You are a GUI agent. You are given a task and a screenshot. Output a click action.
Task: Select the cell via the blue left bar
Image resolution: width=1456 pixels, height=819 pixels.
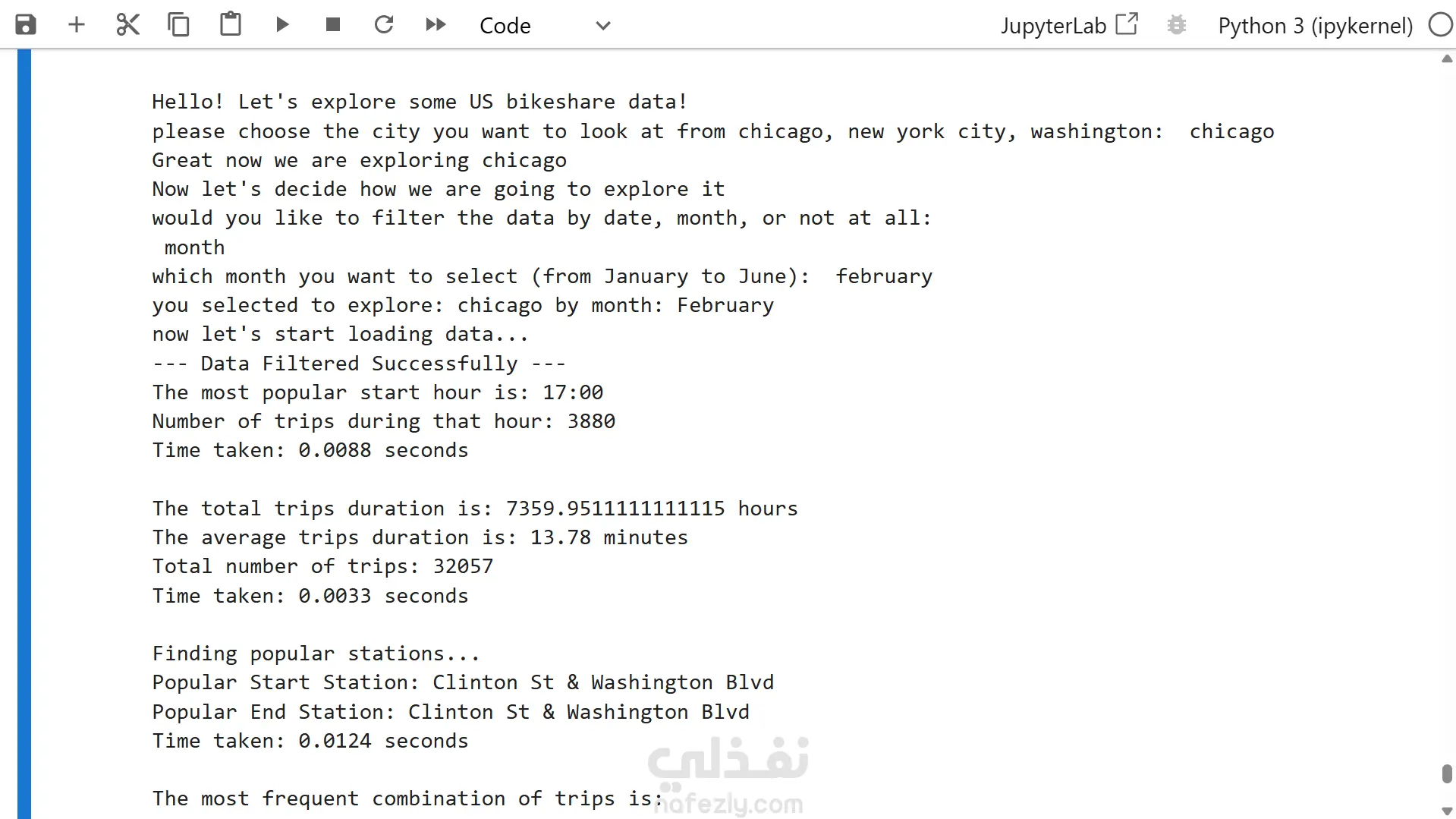(x=24, y=434)
